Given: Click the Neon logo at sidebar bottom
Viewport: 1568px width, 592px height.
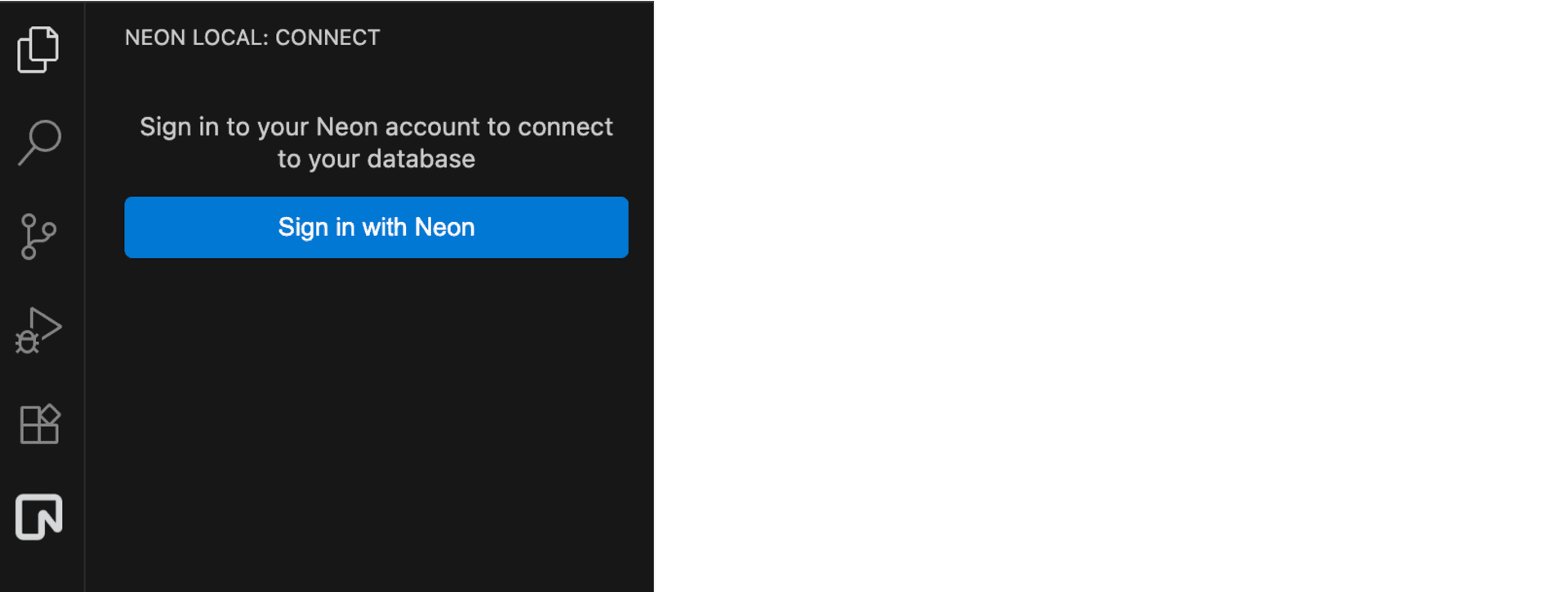Looking at the screenshot, I should point(38,516).
